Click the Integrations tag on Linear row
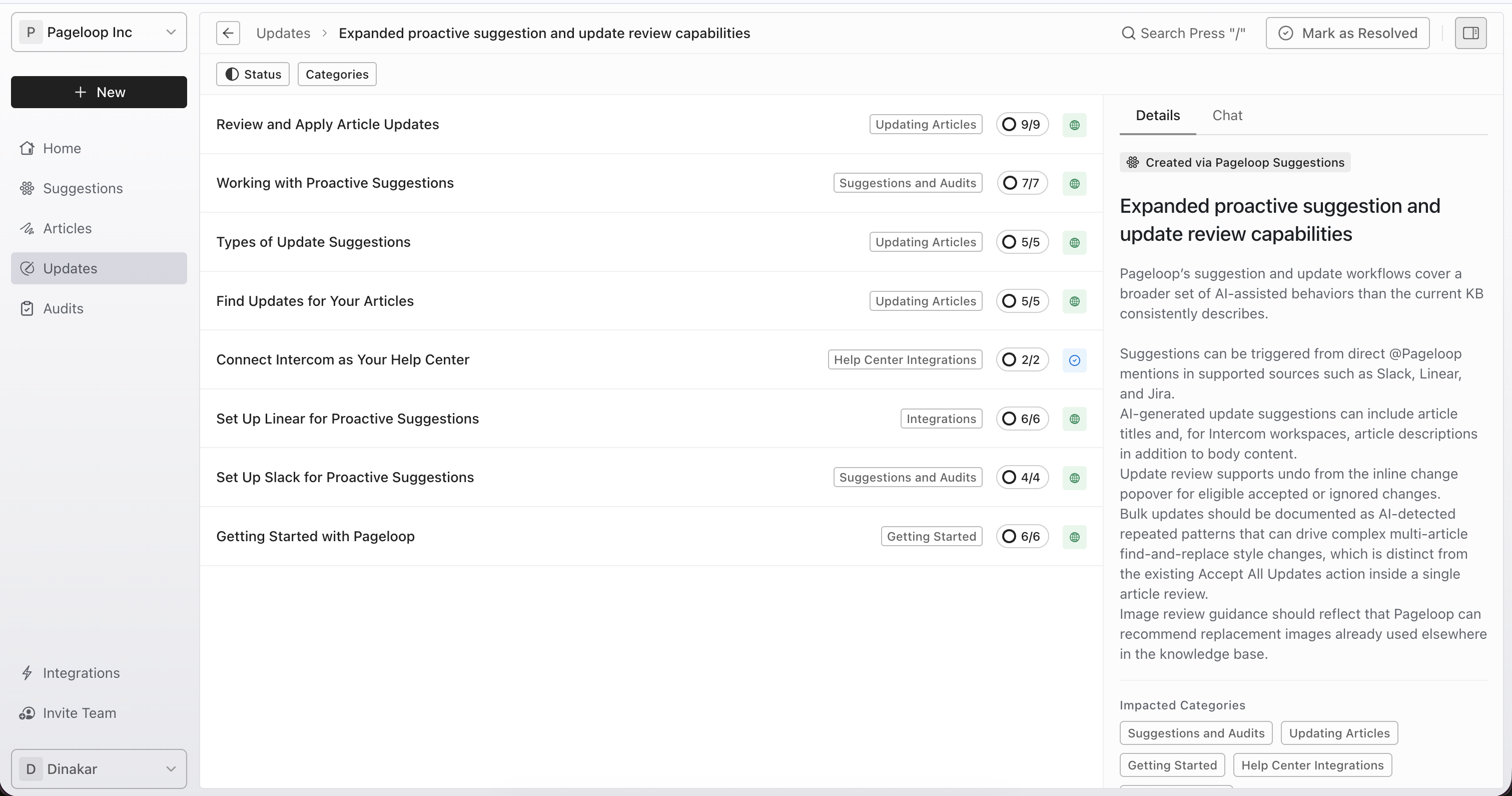 pyautogui.click(x=941, y=418)
